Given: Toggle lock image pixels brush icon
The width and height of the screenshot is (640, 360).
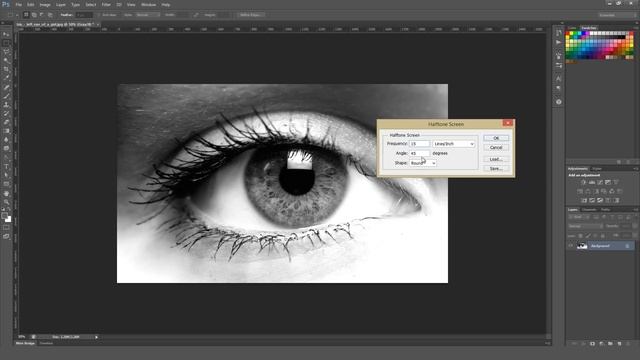Looking at the screenshot, I should pos(588,236).
